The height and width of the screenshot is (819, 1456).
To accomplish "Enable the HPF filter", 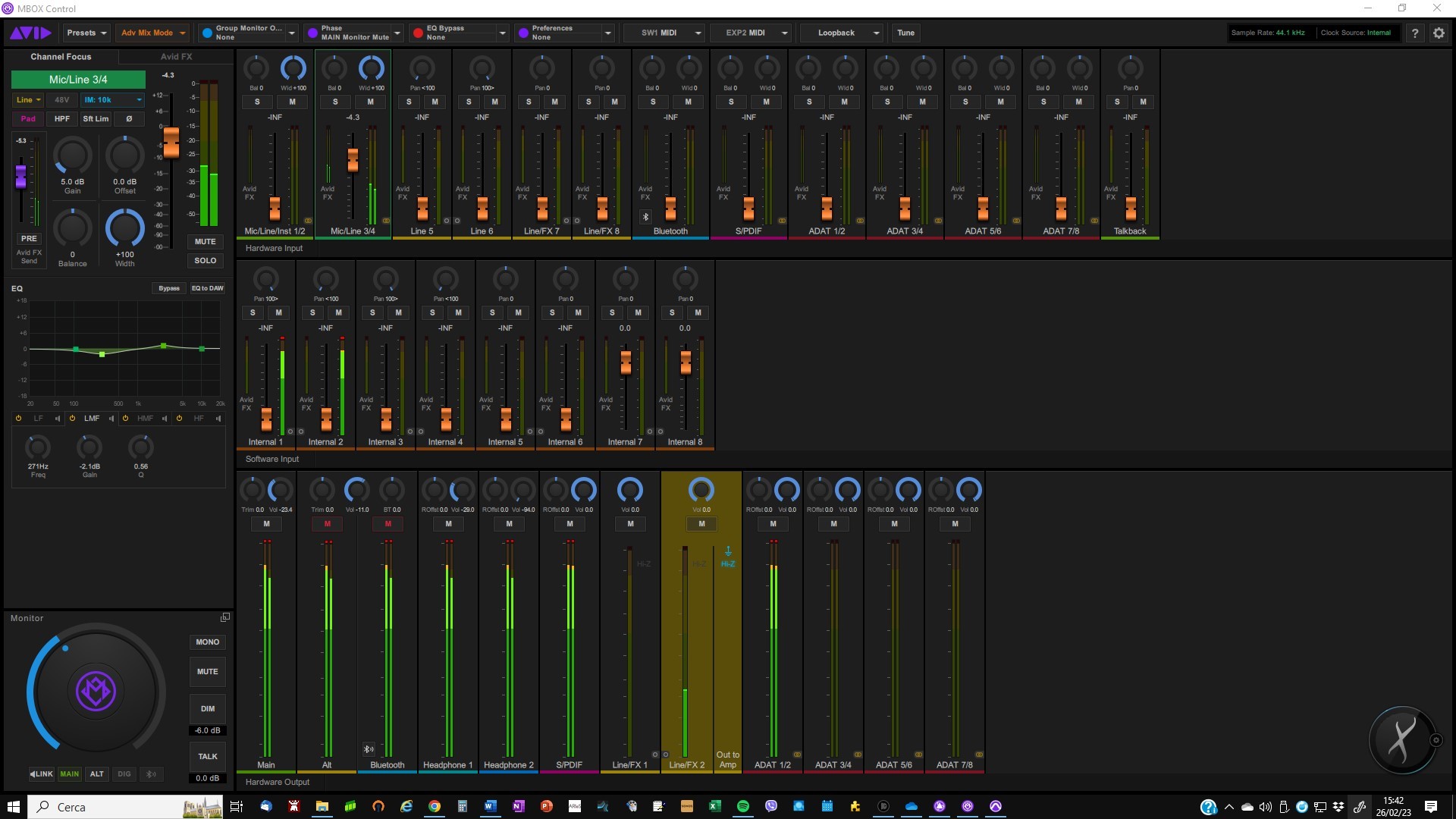I will pyautogui.click(x=62, y=119).
